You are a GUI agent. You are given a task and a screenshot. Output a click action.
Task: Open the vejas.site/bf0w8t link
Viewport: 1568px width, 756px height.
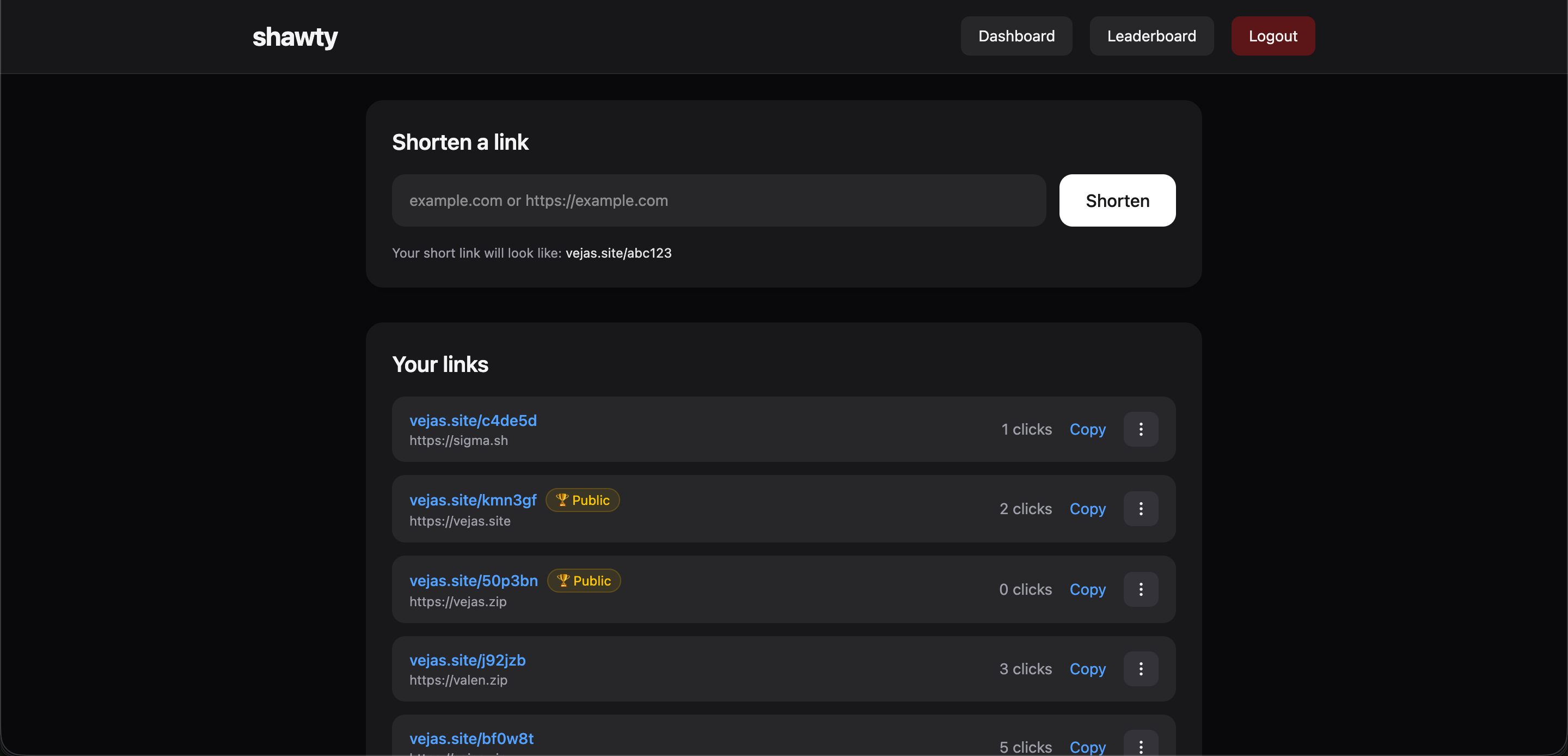[x=471, y=739]
